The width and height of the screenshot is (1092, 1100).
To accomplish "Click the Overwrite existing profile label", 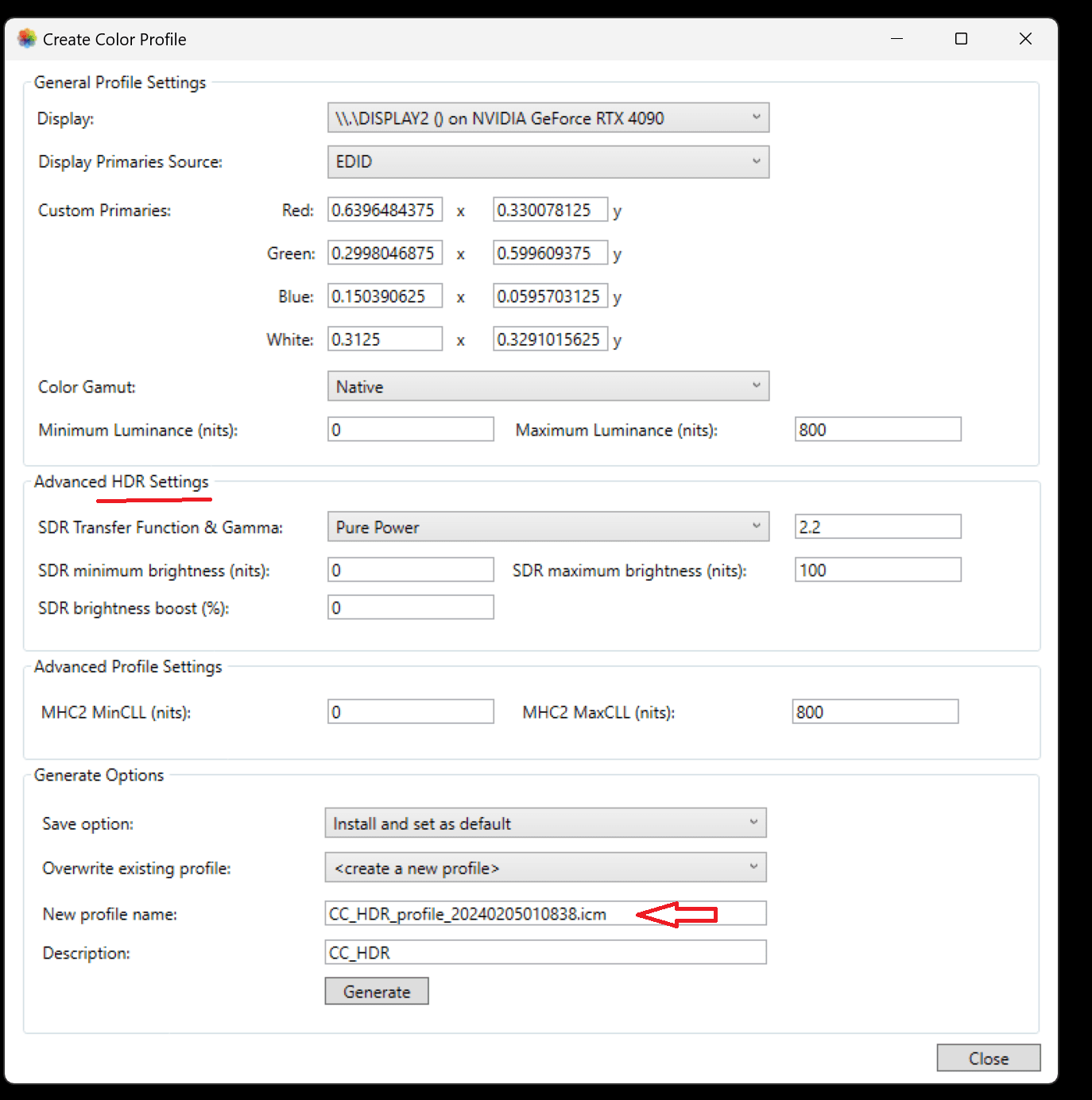I will 137,869.
